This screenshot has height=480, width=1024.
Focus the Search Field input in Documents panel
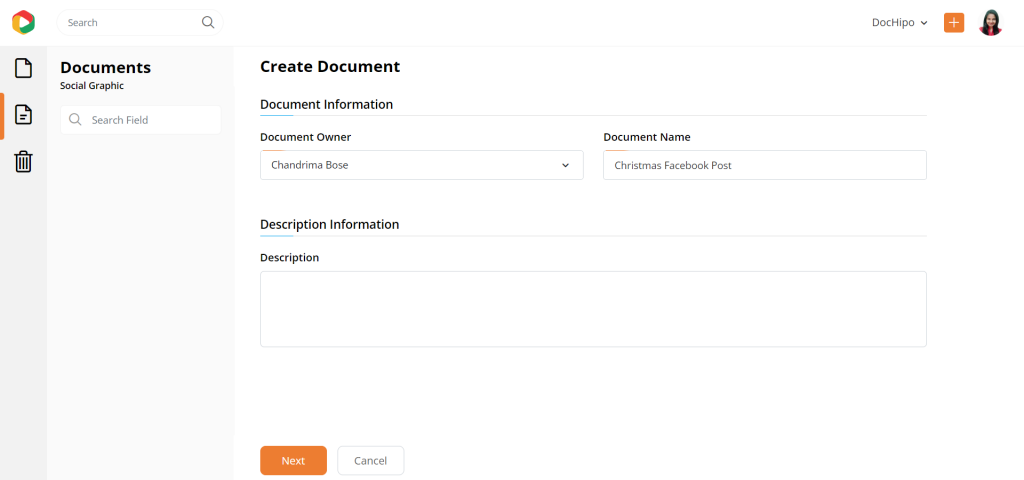pyautogui.click(x=150, y=120)
